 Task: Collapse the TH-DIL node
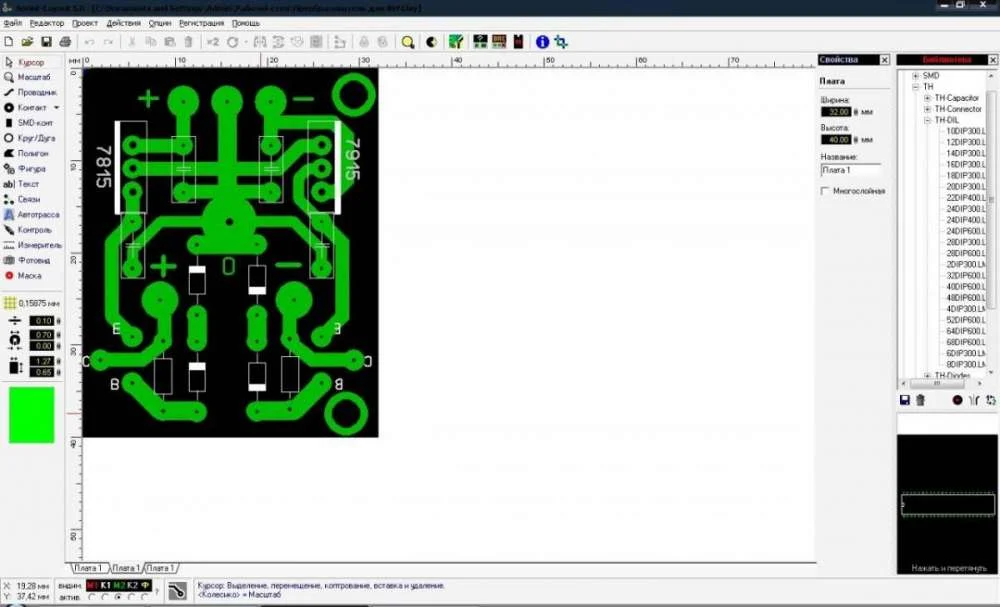[x=927, y=121]
